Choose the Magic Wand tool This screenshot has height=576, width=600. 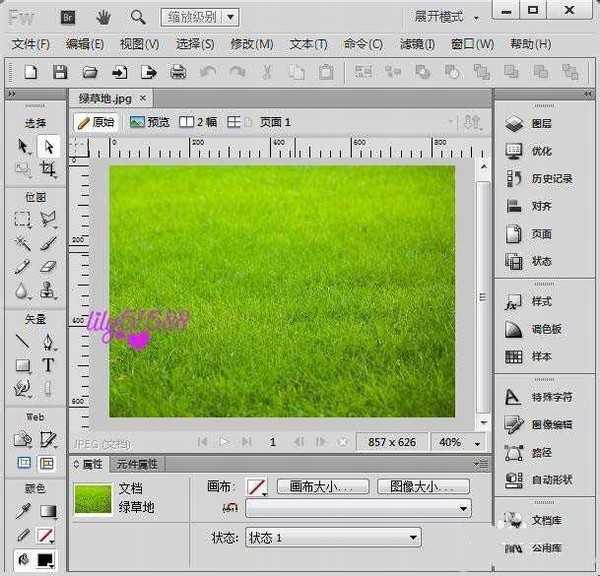23,243
